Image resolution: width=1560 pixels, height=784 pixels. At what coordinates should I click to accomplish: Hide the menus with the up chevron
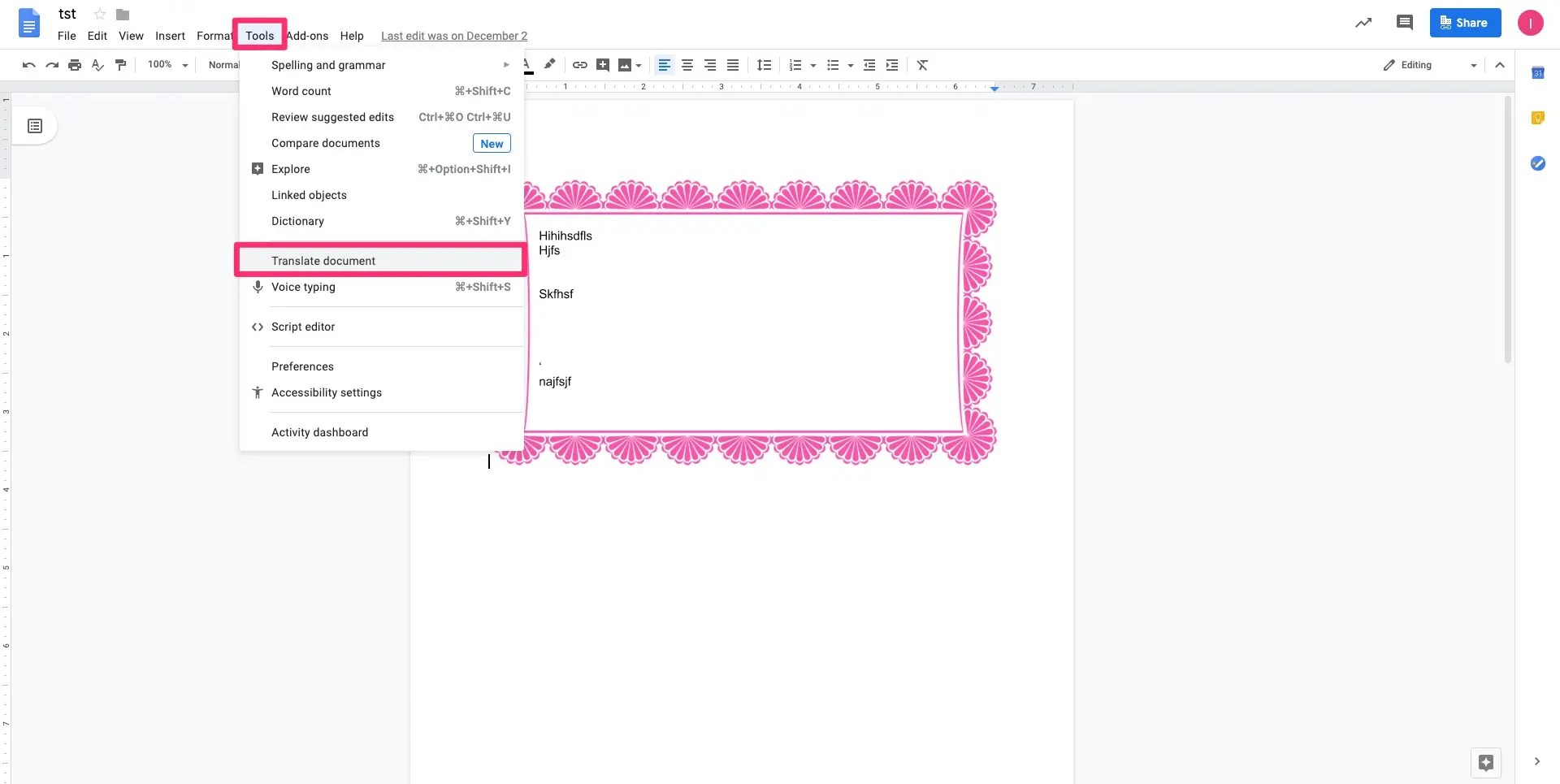click(1500, 65)
